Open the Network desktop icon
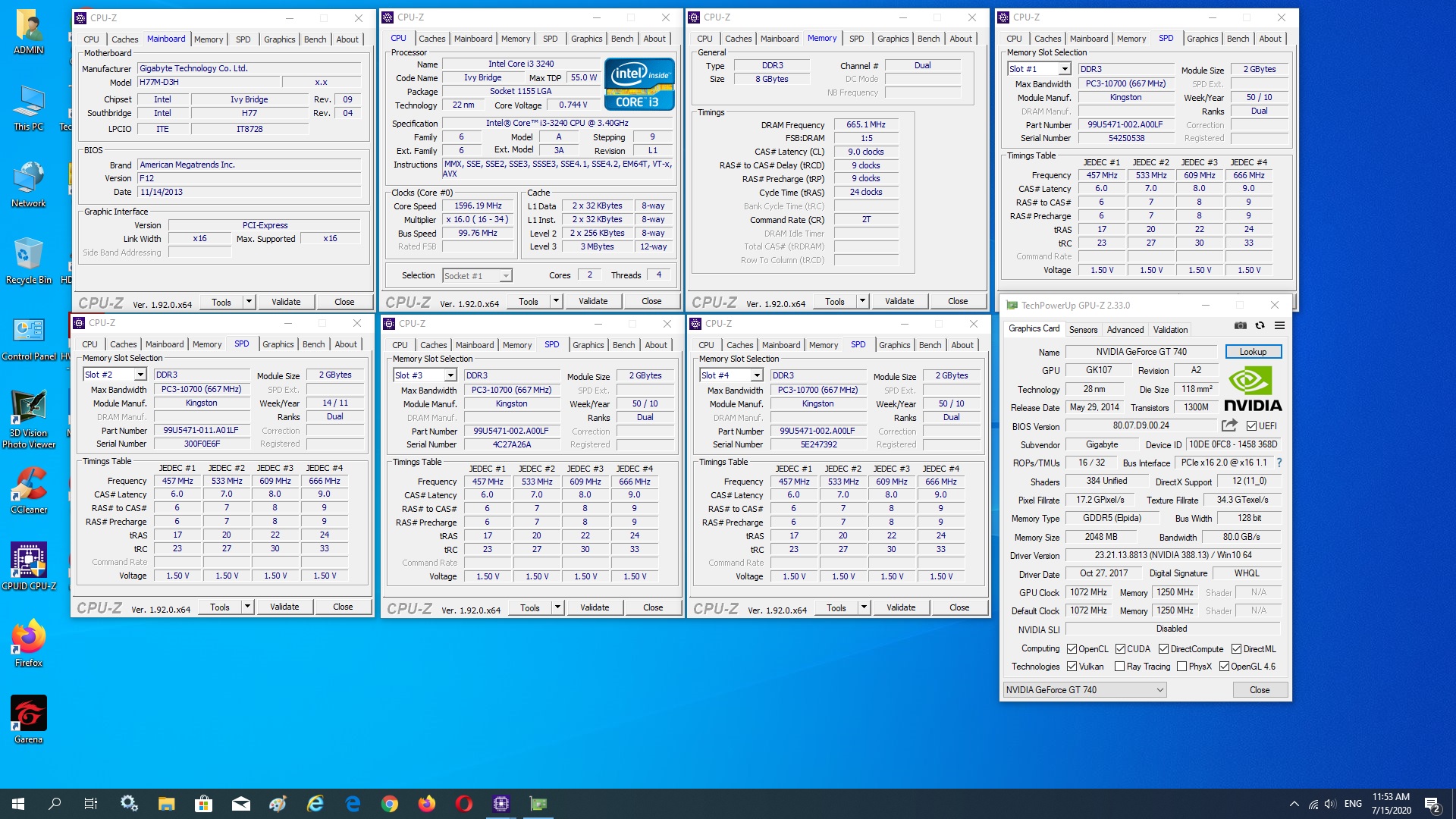 [x=29, y=185]
